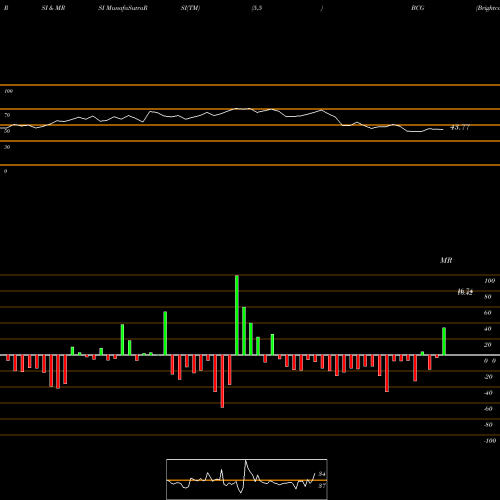Screen dimensions: 500x500
Task: Click the '60' label on the MR axis
Action: coord(487,313)
